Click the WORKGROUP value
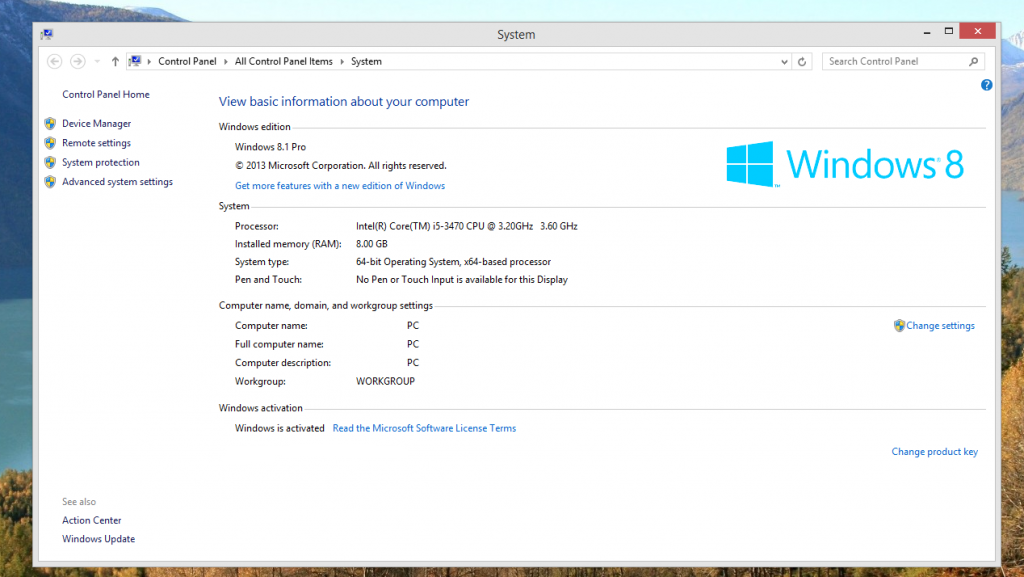 pos(385,381)
